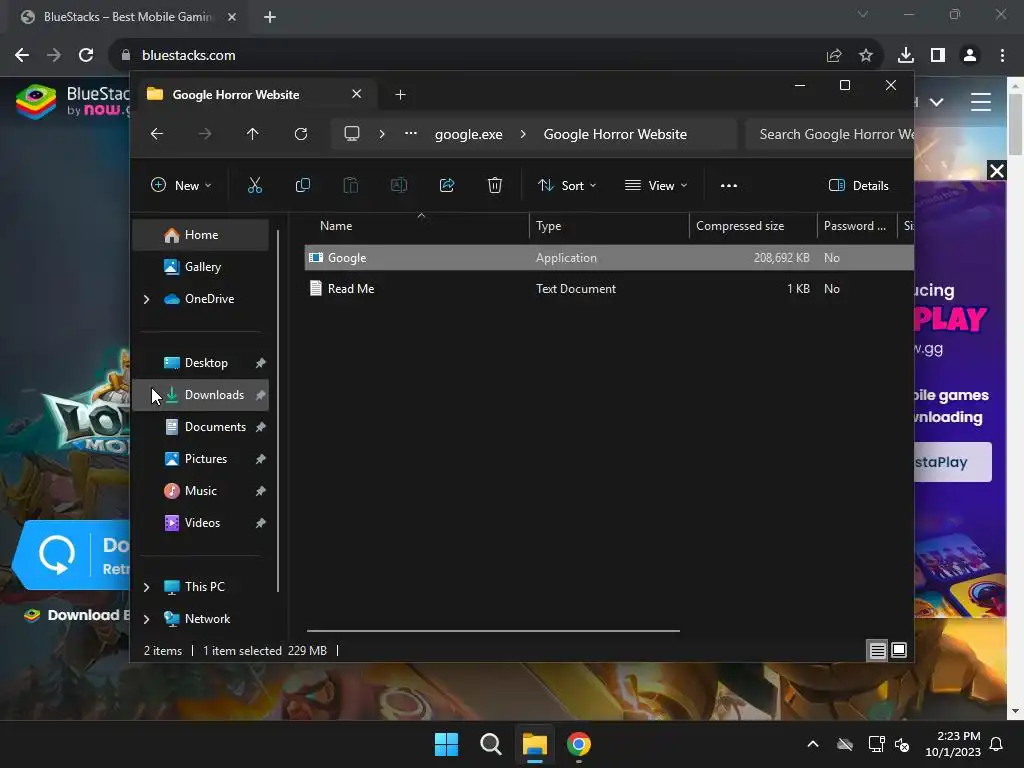Go up one folder level in Explorer

253,134
